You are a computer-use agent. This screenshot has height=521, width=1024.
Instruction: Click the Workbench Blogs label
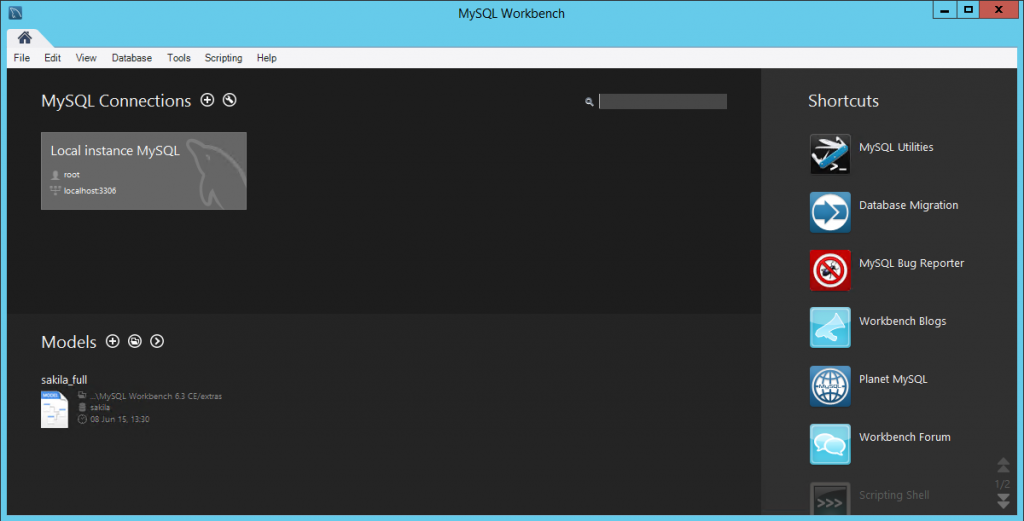[903, 321]
